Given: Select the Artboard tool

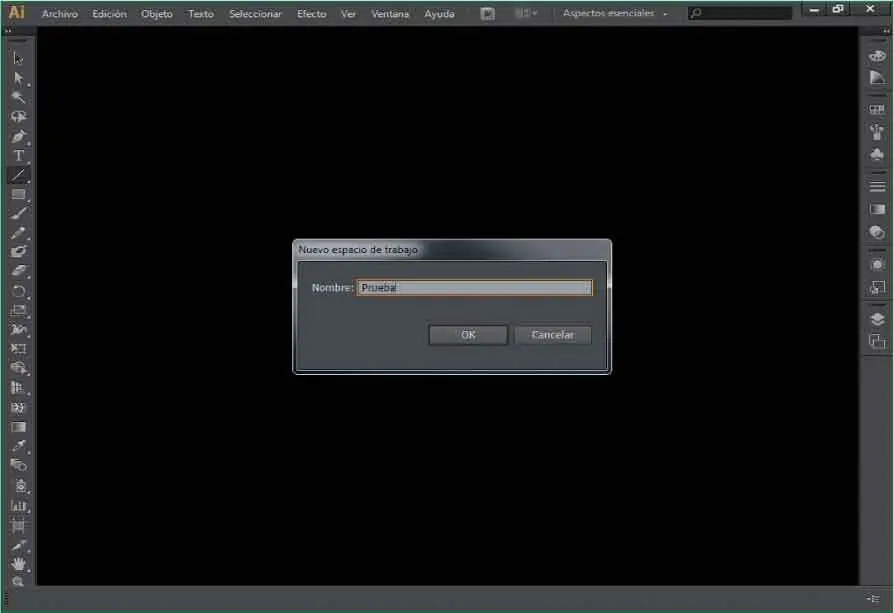Looking at the screenshot, I should point(18,525).
